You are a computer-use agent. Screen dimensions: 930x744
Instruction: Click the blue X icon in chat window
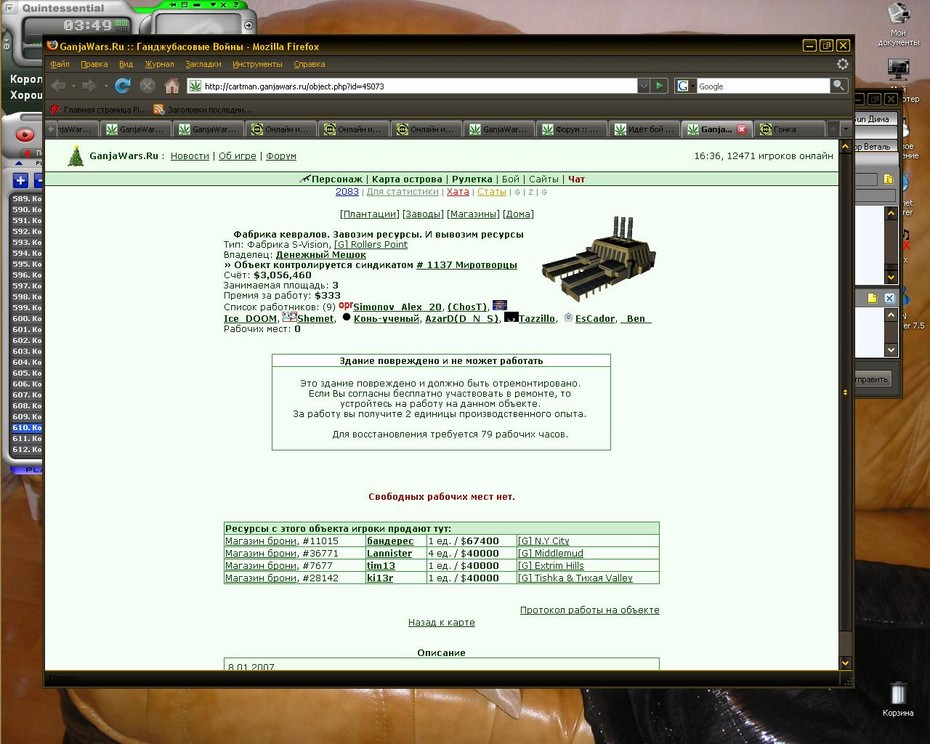[889, 298]
